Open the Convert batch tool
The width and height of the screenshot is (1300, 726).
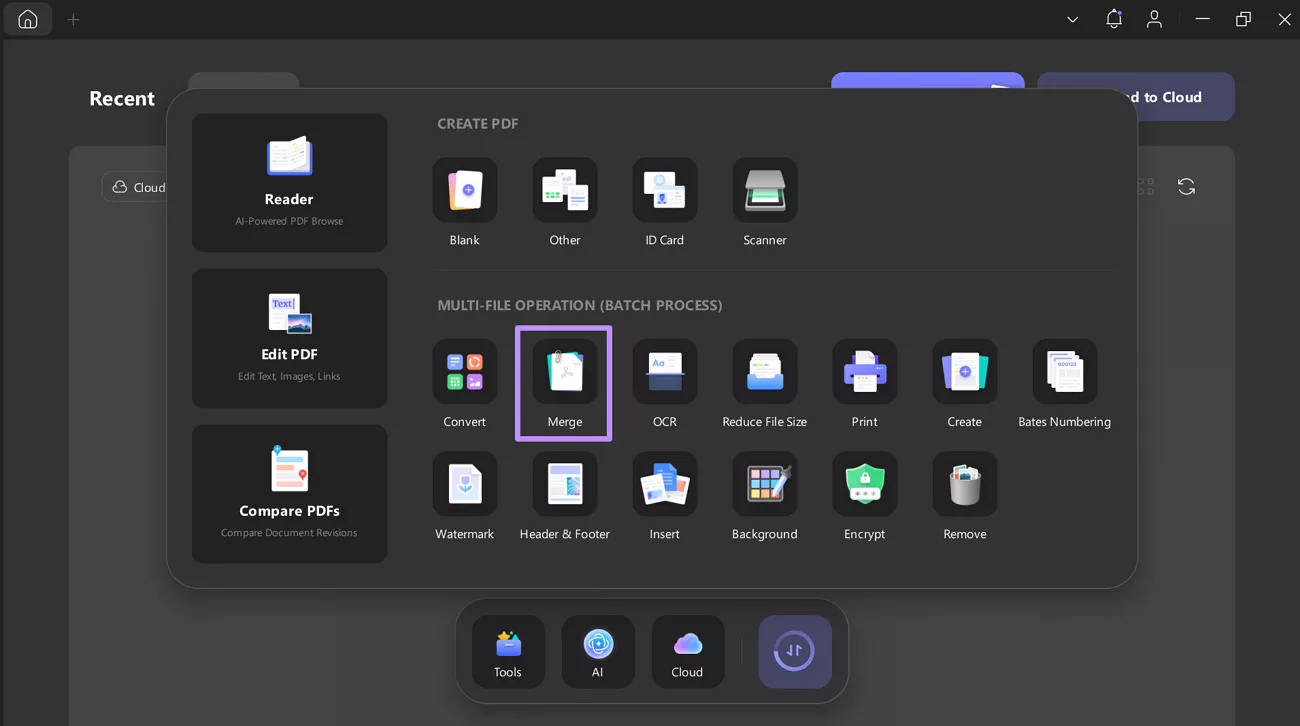(464, 373)
